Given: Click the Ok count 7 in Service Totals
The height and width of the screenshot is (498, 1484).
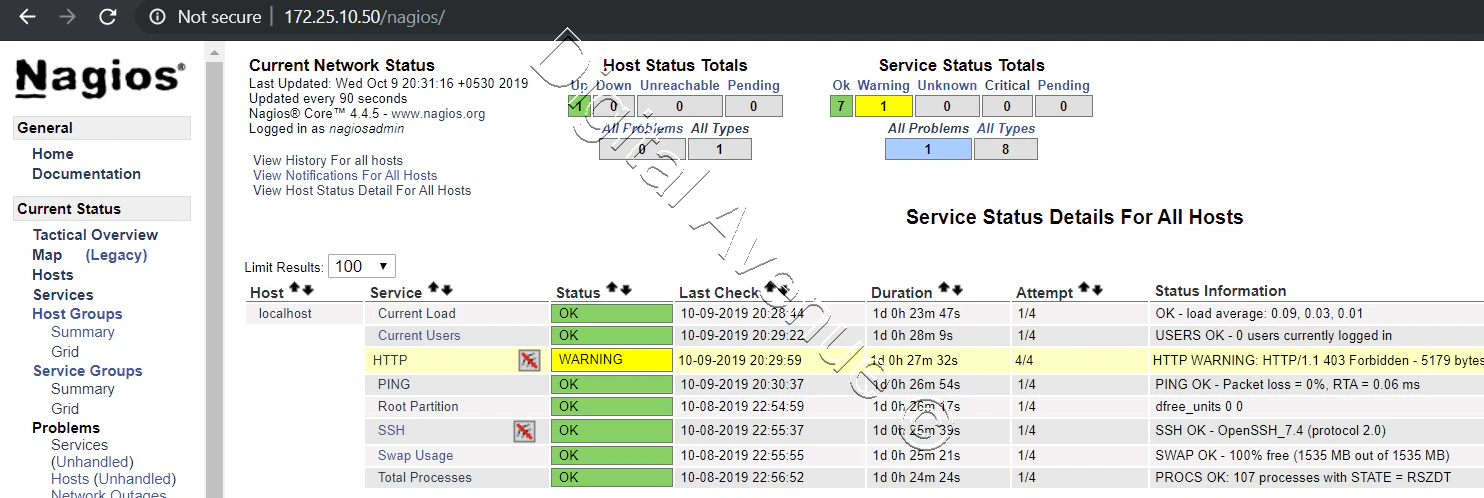Looking at the screenshot, I should (841, 106).
